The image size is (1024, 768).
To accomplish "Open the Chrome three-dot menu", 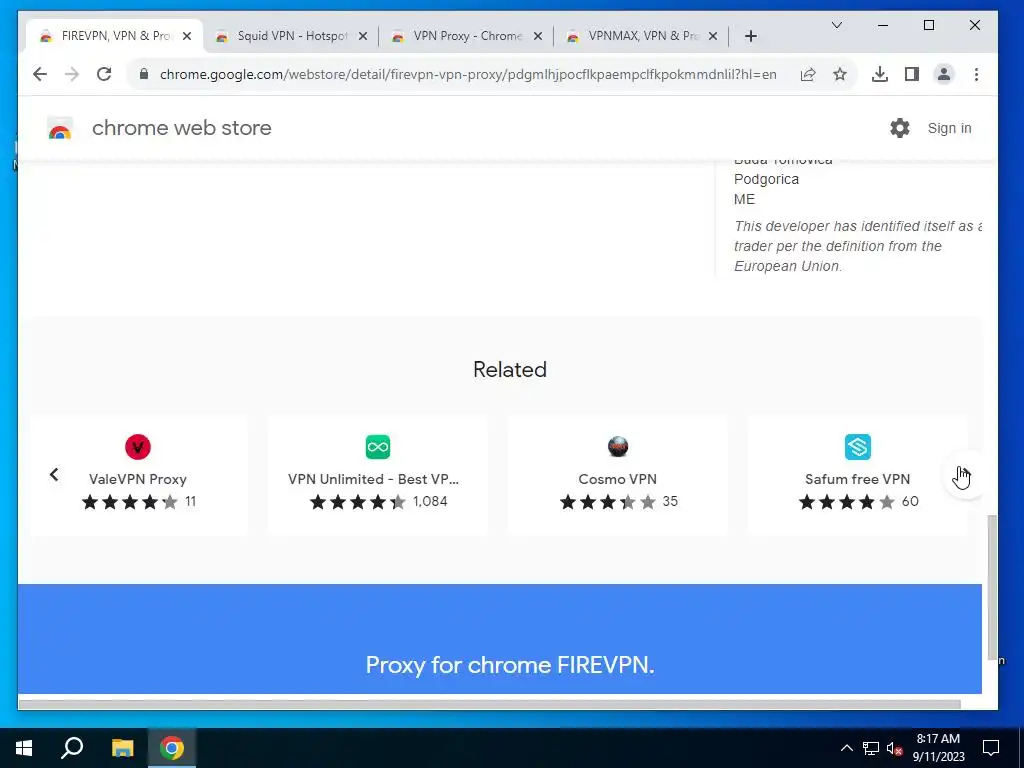I will click(x=976, y=74).
